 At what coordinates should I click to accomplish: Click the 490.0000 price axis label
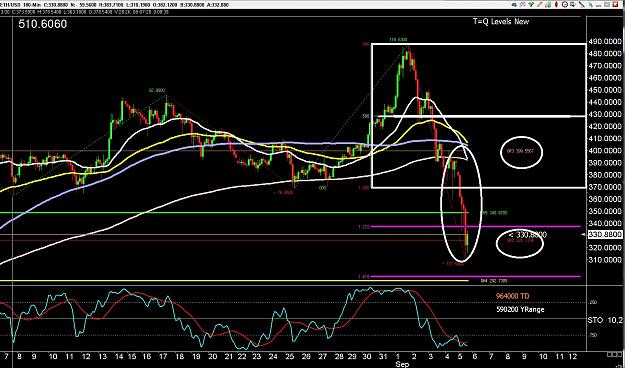pyautogui.click(x=605, y=41)
